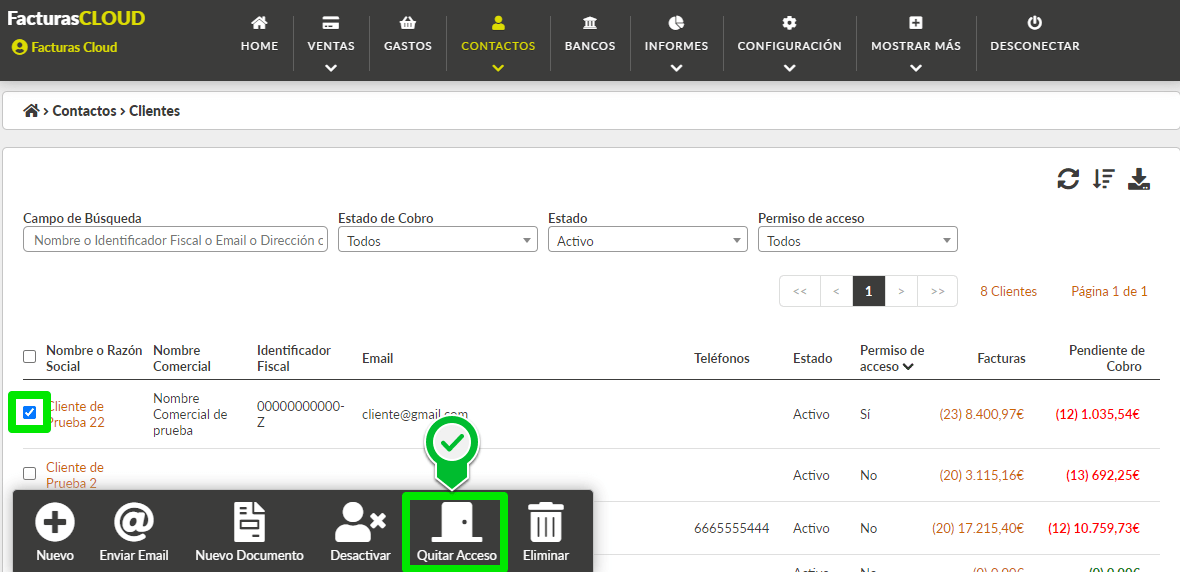This screenshot has width=1180, height=572.
Task: Open the Permiso de acceso dropdown
Action: (858, 241)
